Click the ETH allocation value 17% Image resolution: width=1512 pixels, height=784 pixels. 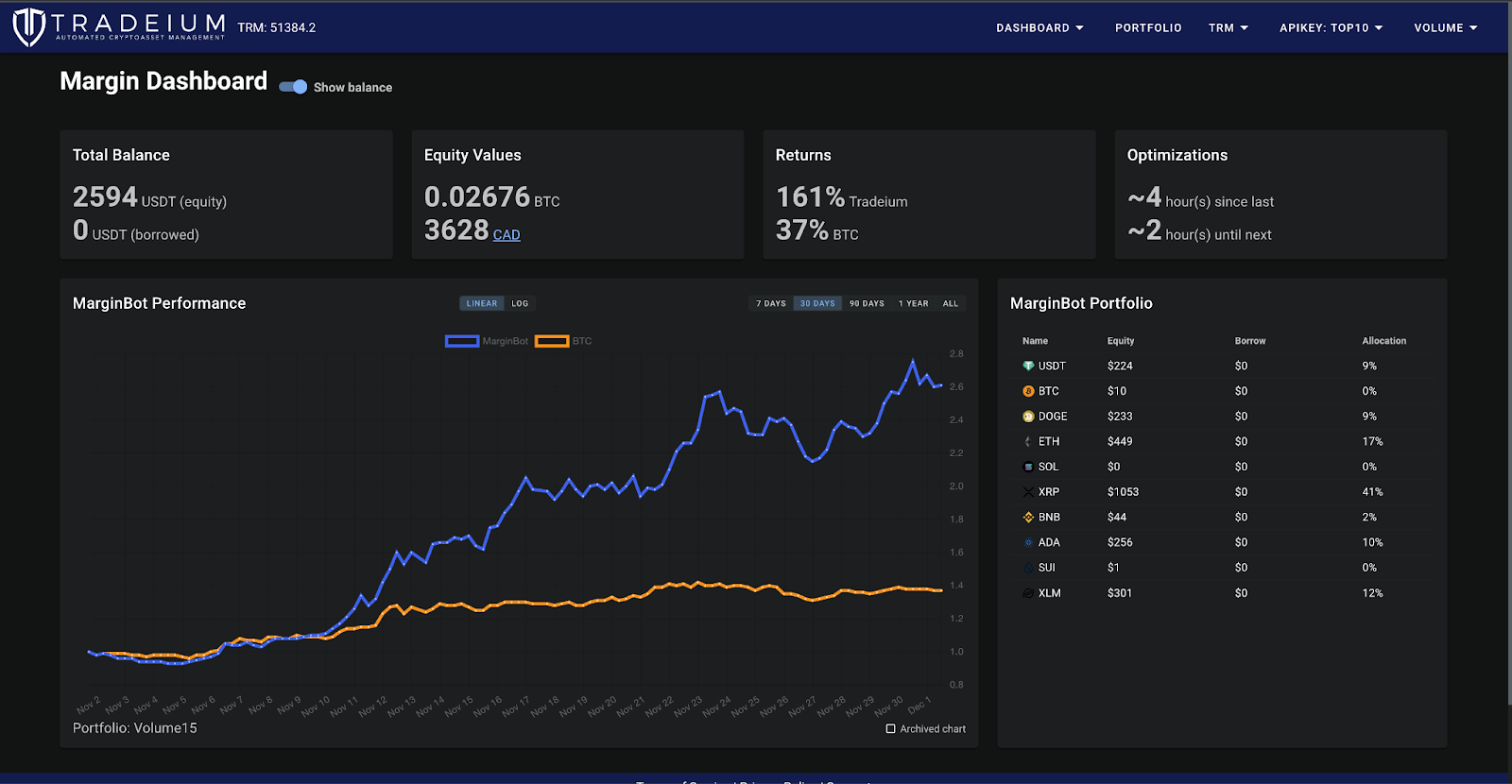tap(1372, 441)
